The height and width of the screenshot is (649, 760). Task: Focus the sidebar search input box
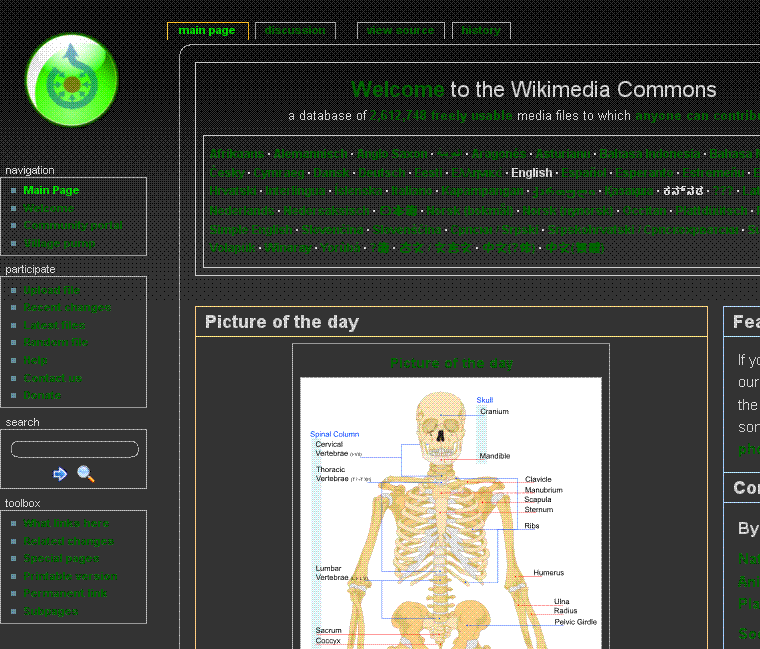(75, 449)
